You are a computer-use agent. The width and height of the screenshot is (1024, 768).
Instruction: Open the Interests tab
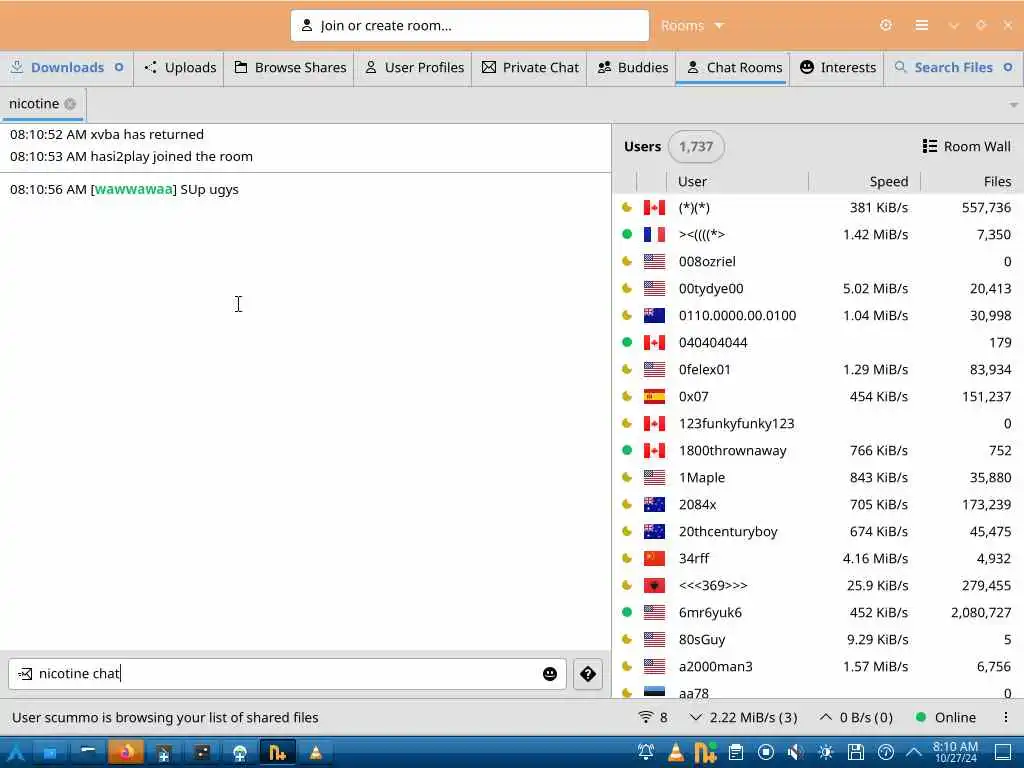point(837,68)
